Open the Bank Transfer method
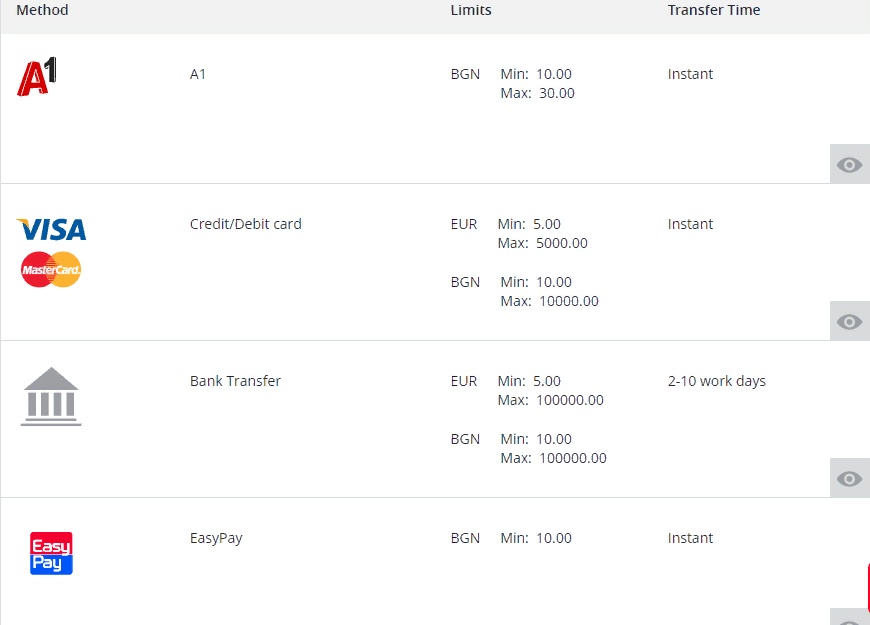Viewport: 870px width, 625px height. coord(235,381)
